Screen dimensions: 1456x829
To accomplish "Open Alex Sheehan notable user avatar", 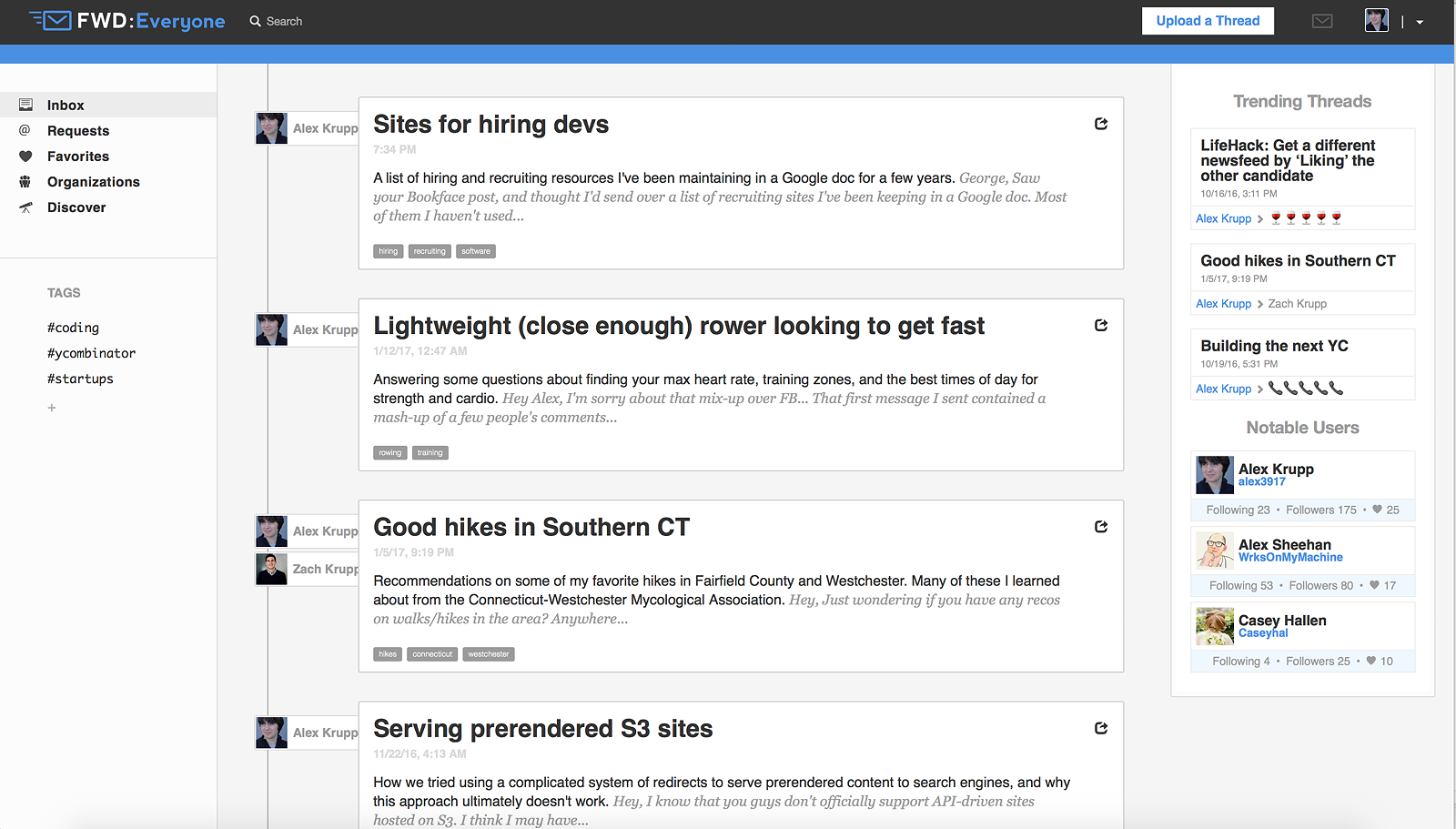I will pyautogui.click(x=1215, y=551).
